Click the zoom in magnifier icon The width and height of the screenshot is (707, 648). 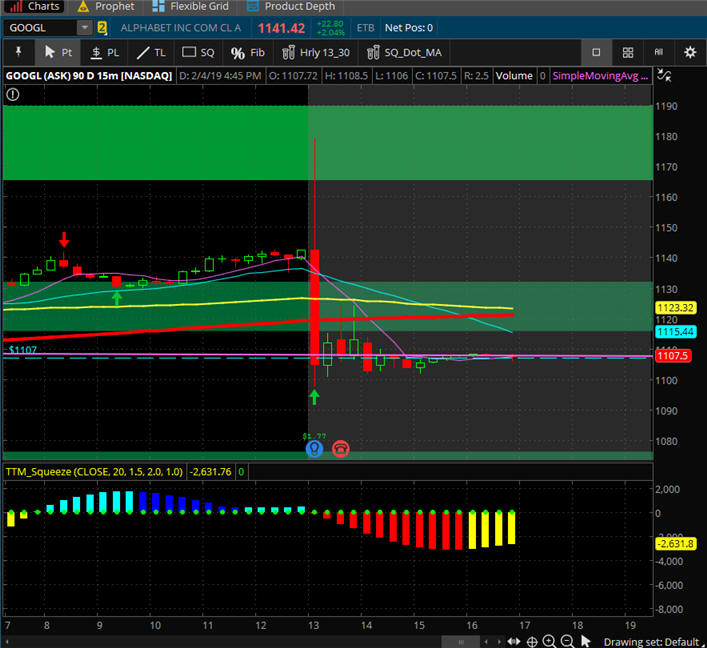549,641
